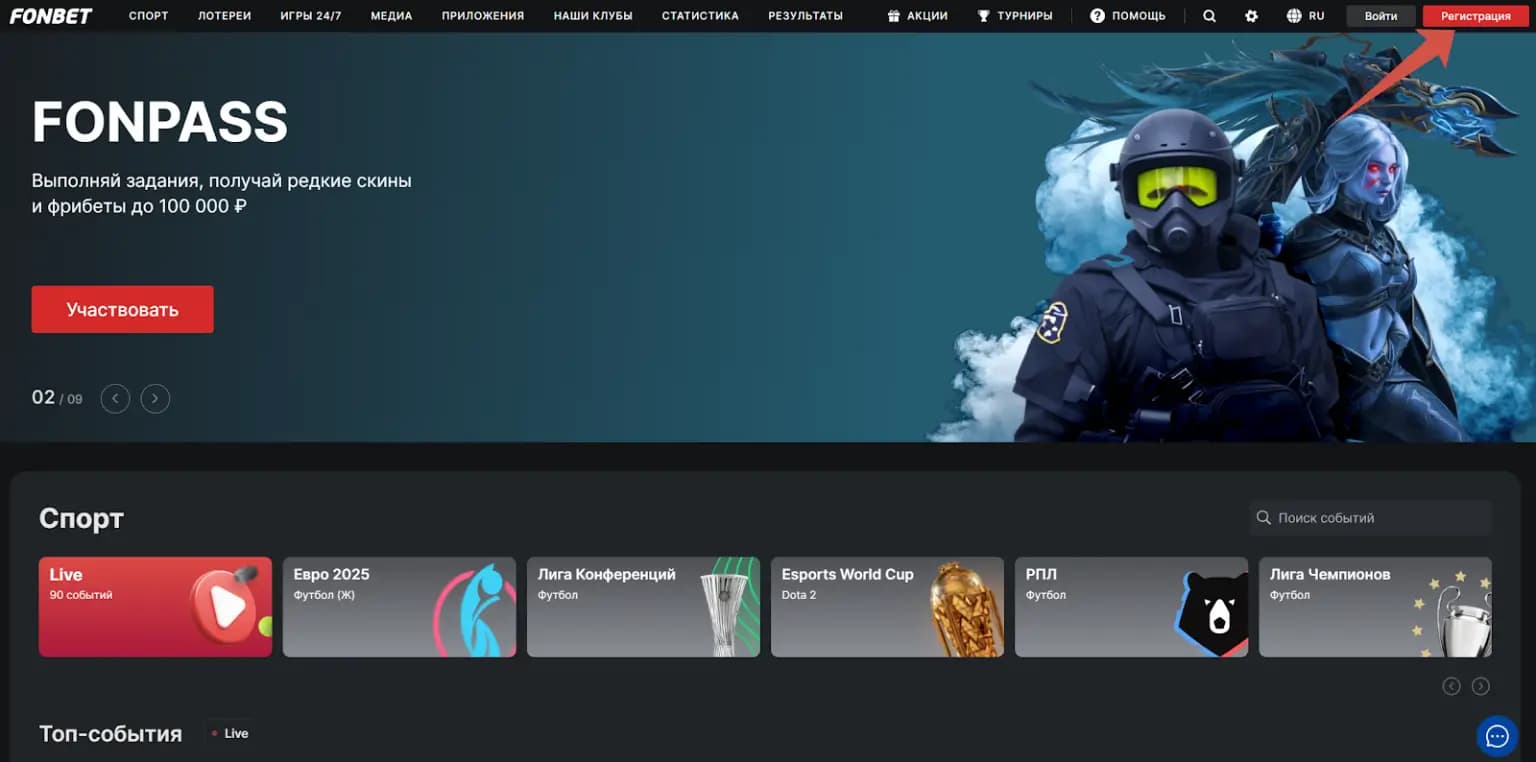Open the search magnifier icon in header

1209,16
